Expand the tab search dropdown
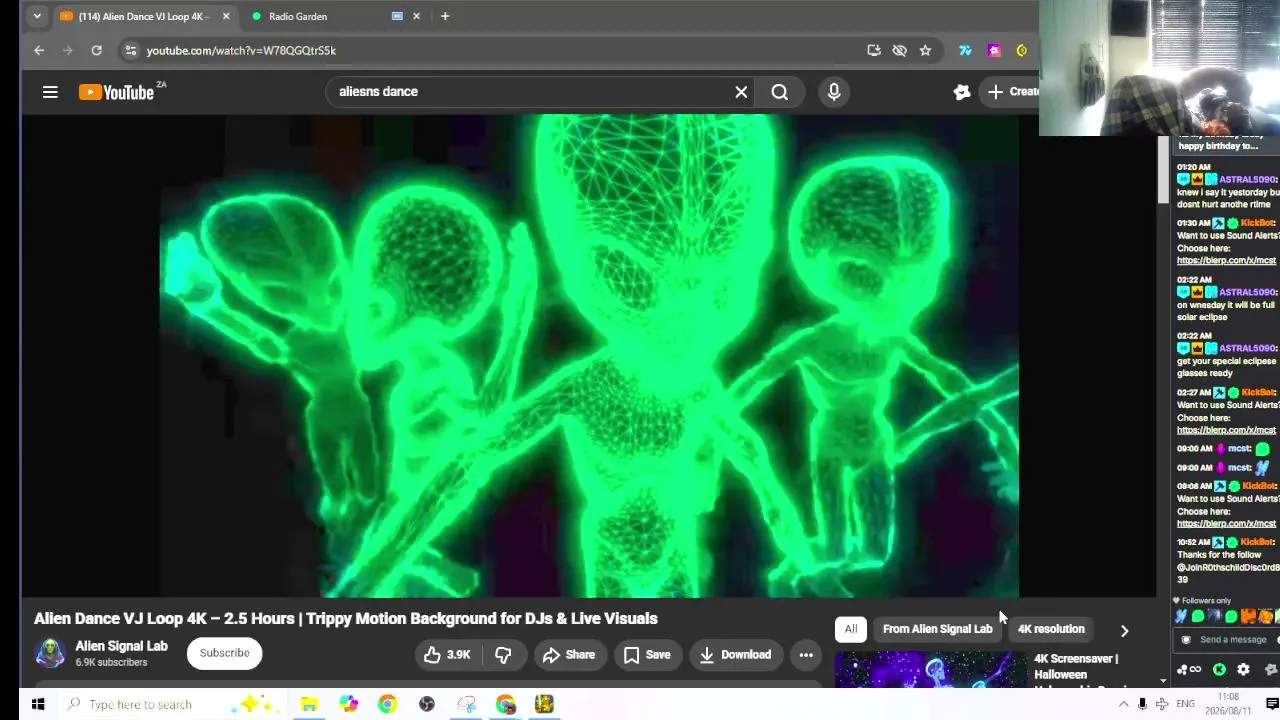This screenshot has width=1280, height=720. (x=37, y=16)
